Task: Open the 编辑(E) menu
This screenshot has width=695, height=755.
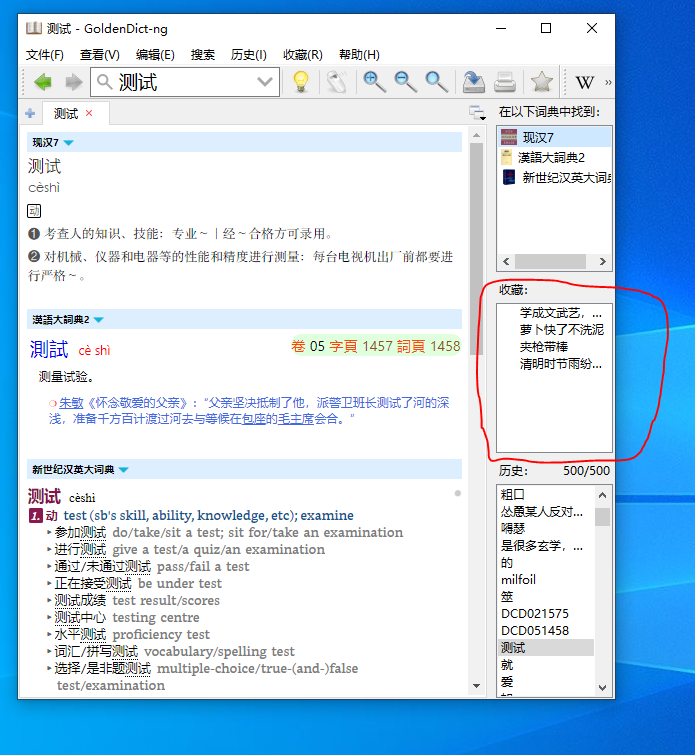Action: coord(155,55)
